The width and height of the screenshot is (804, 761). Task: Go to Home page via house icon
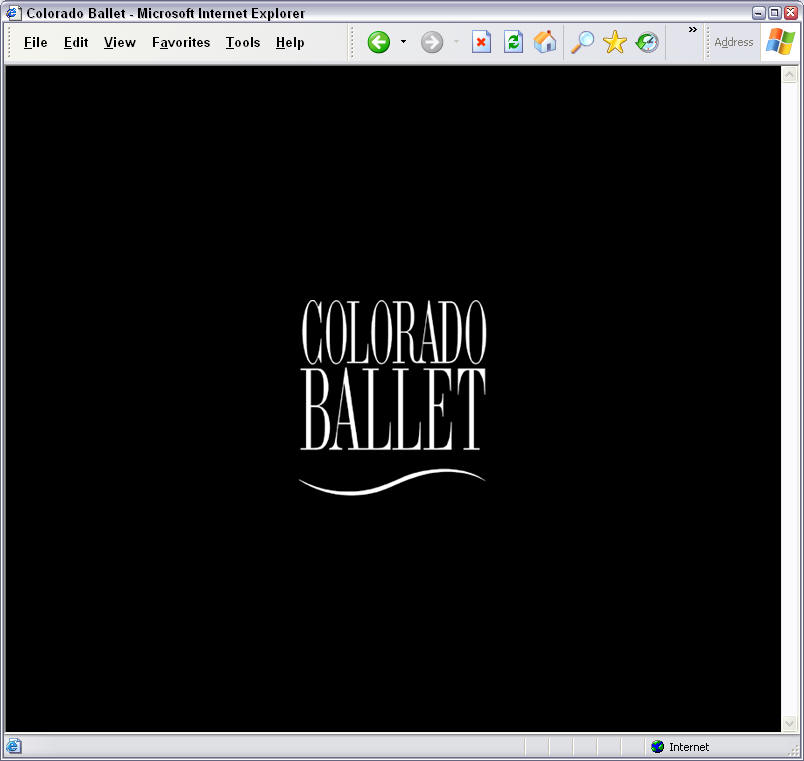545,42
